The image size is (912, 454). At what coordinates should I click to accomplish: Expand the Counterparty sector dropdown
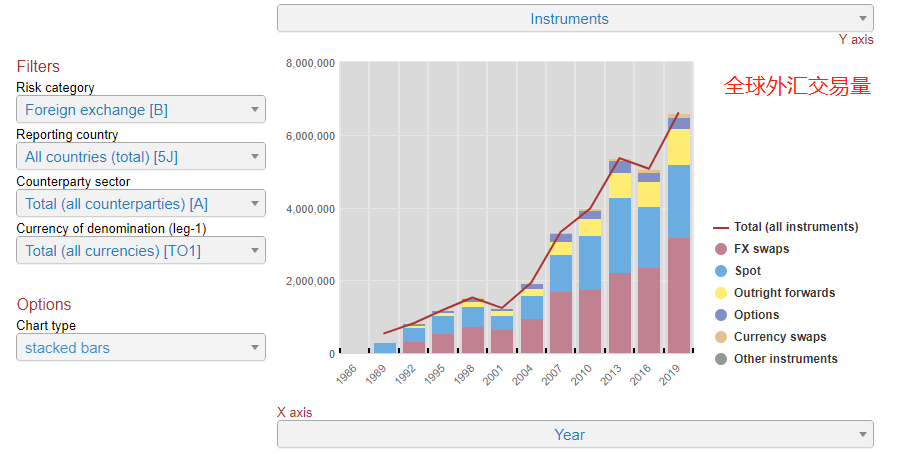click(x=141, y=204)
